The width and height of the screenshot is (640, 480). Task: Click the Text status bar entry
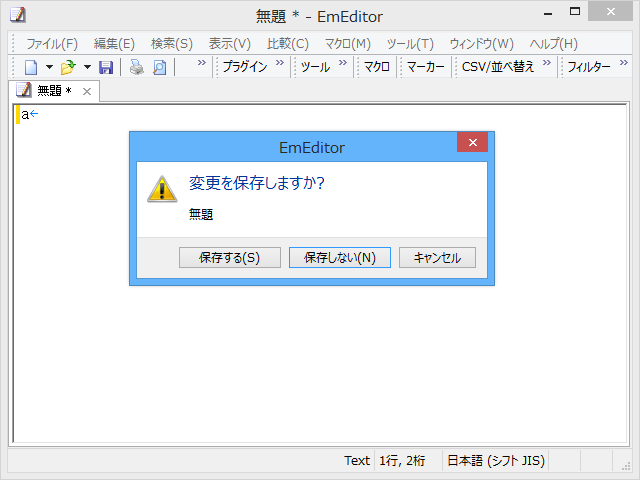point(356,460)
